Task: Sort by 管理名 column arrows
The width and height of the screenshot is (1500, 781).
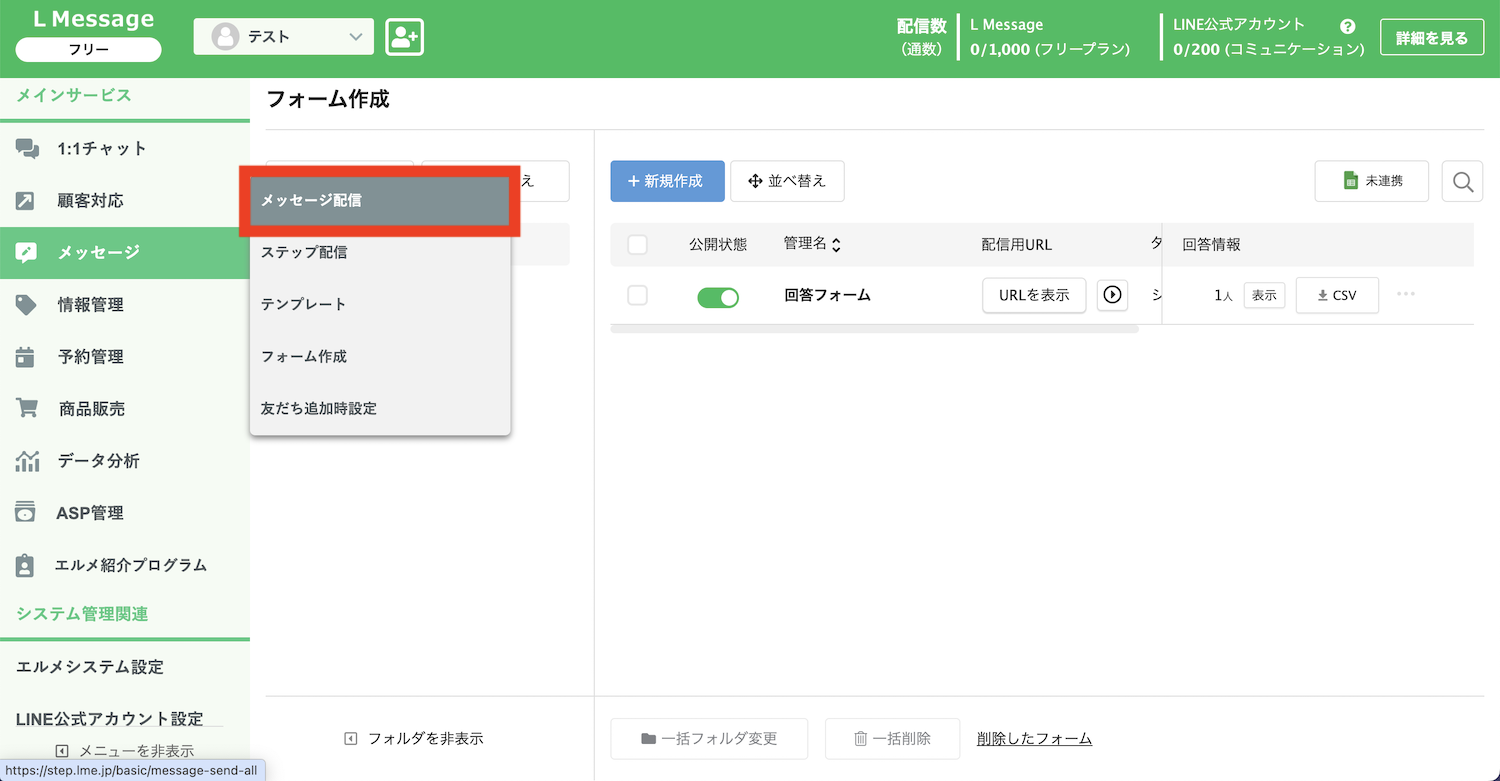Action: (837, 245)
